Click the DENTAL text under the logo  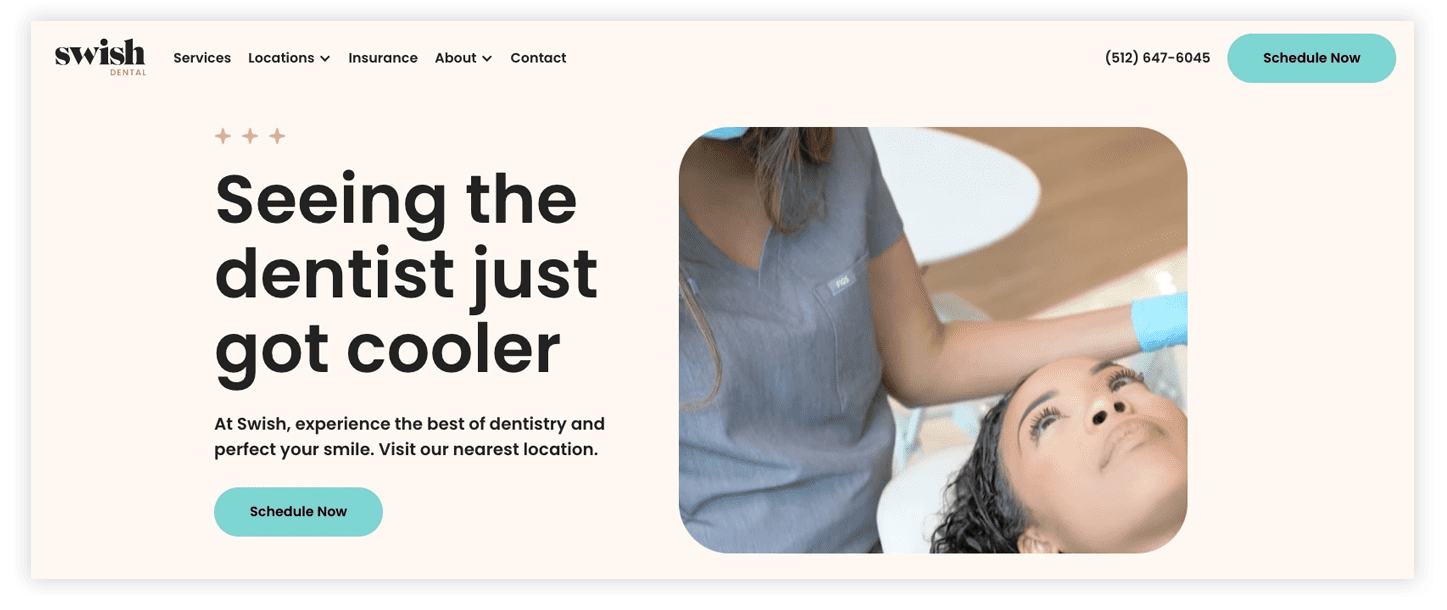[128, 73]
